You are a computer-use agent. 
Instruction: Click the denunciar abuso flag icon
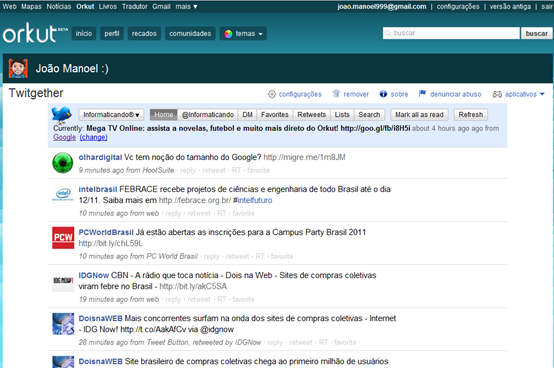pos(422,94)
